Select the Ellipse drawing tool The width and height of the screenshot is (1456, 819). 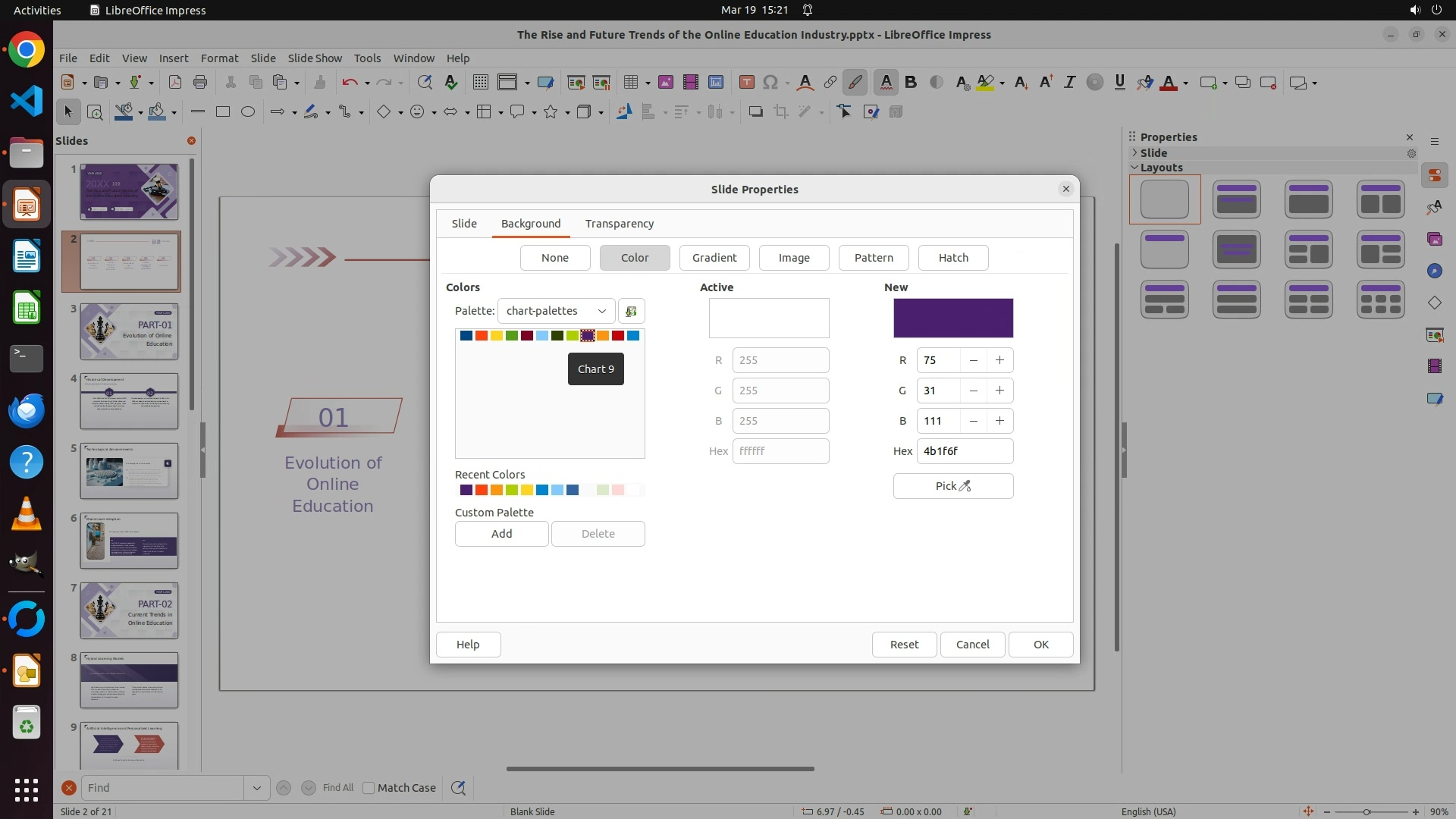(x=247, y=112)
